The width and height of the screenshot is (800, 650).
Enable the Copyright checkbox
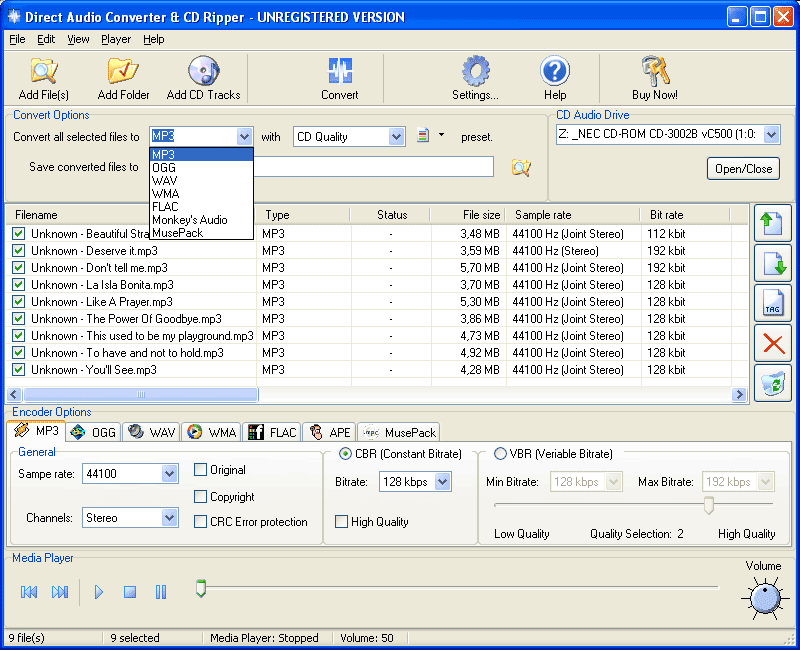(x=201, y=497)
